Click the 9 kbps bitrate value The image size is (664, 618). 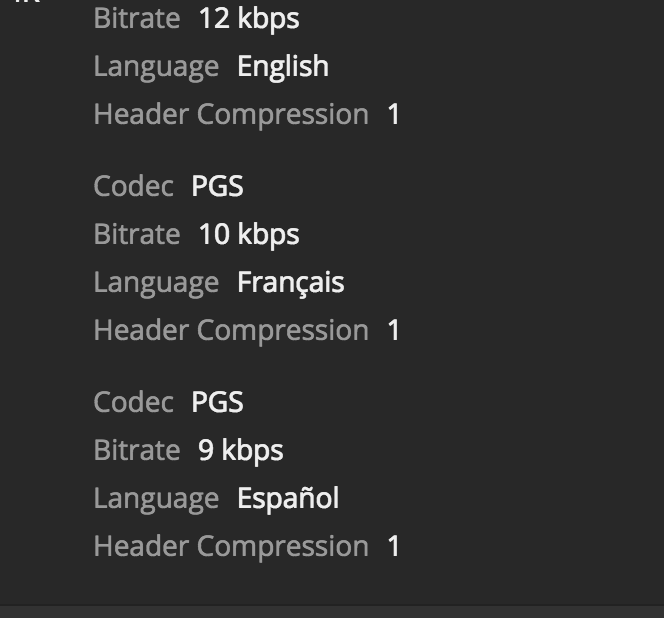pyautogui.click(x=240, y=451)
